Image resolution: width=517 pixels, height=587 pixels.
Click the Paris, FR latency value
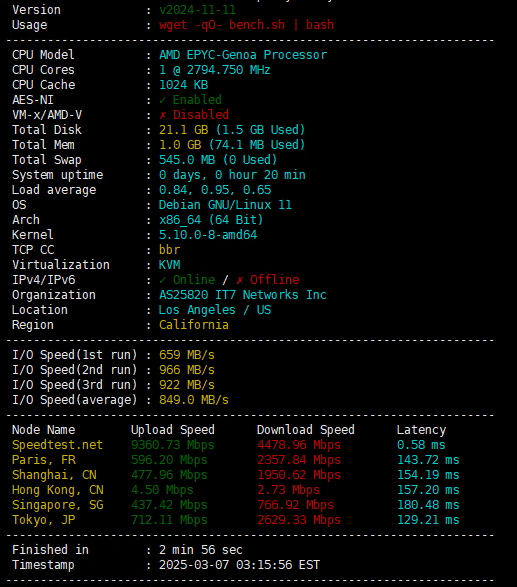click(428, 460)
